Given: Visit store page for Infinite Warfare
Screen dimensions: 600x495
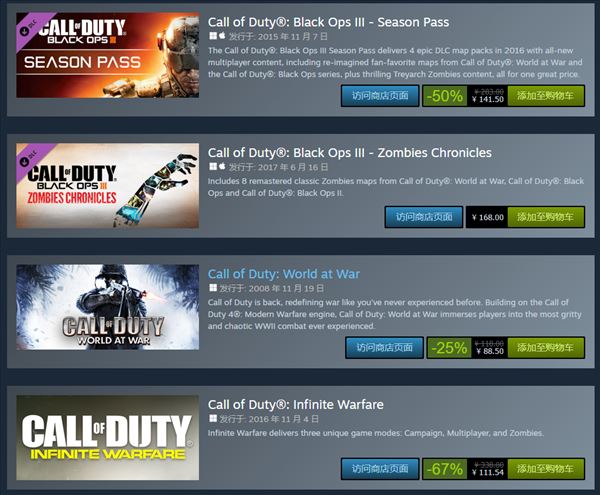Looking at the screenshot, I should point(380,469).
